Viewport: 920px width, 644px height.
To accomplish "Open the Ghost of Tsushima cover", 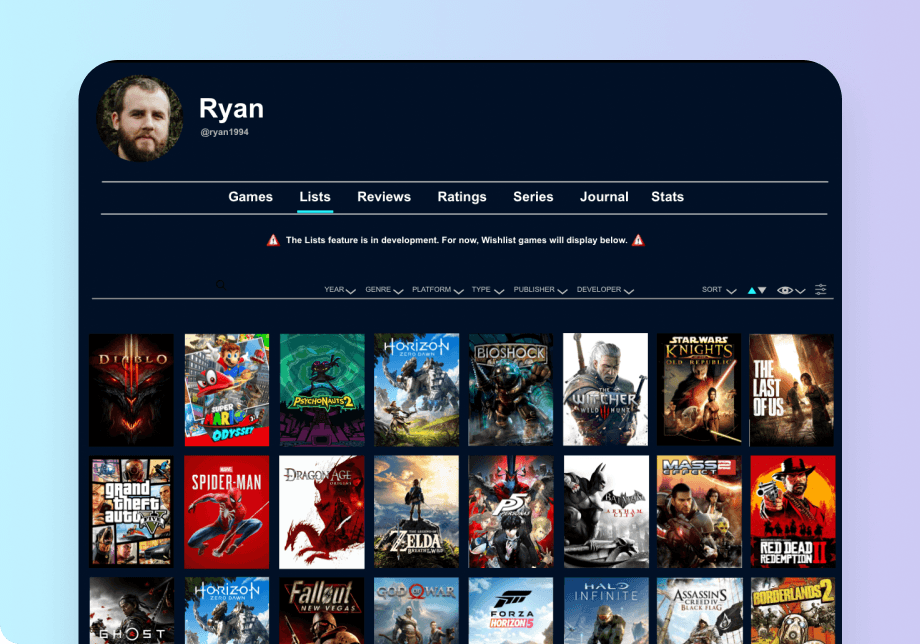I will pos(131,611).
